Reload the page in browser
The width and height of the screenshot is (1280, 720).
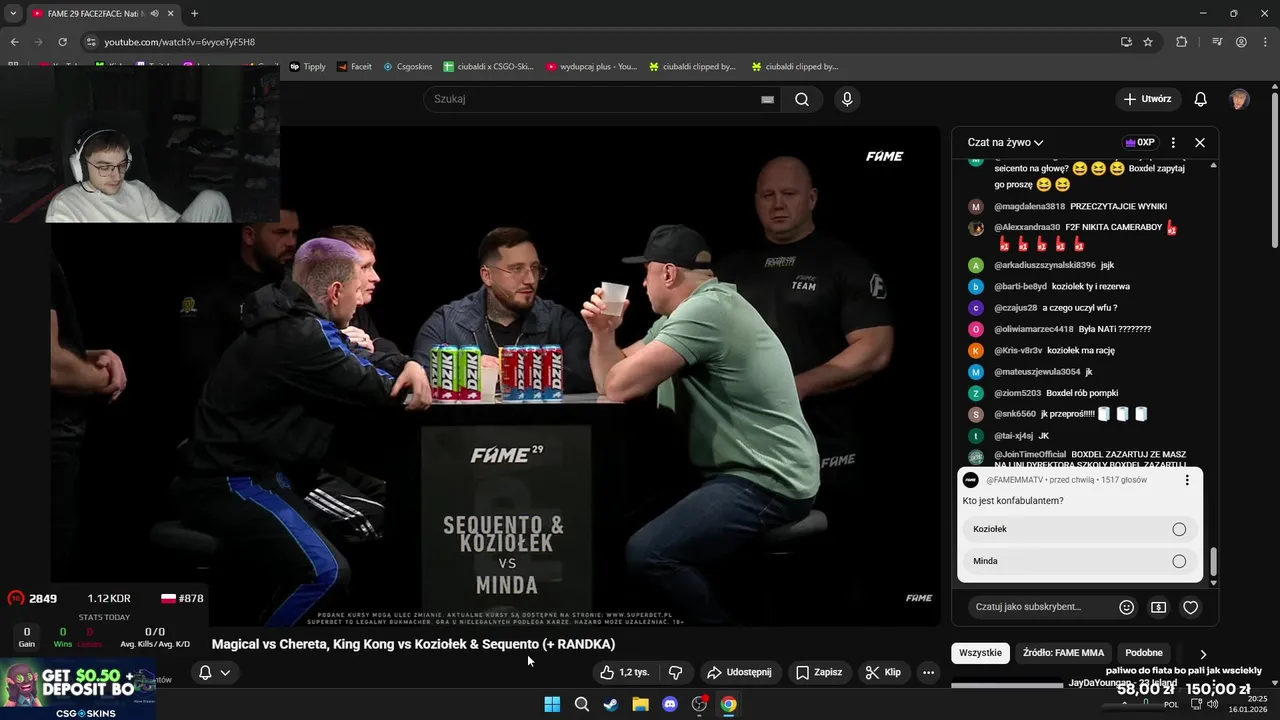pyautogui.click(x=62, y=42)
